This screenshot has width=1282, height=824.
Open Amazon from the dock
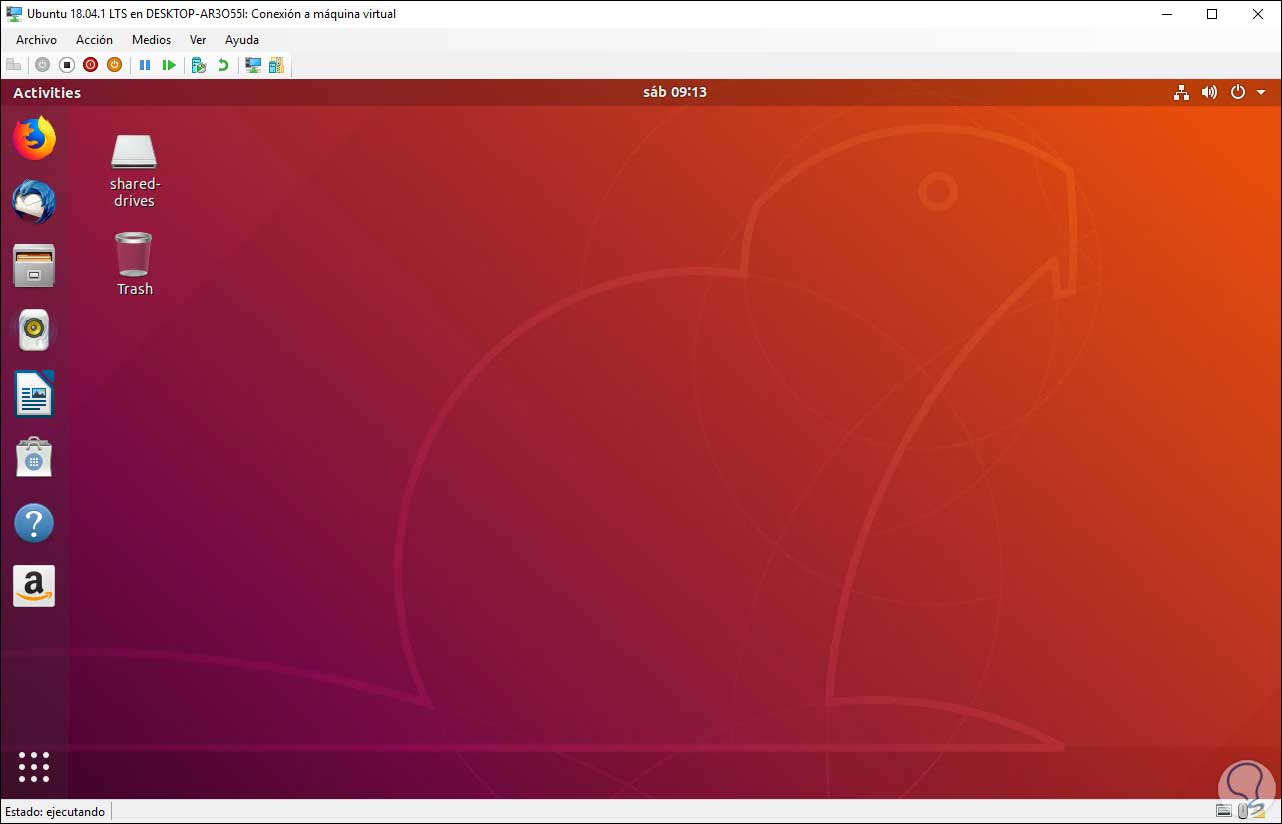point(34,586)
